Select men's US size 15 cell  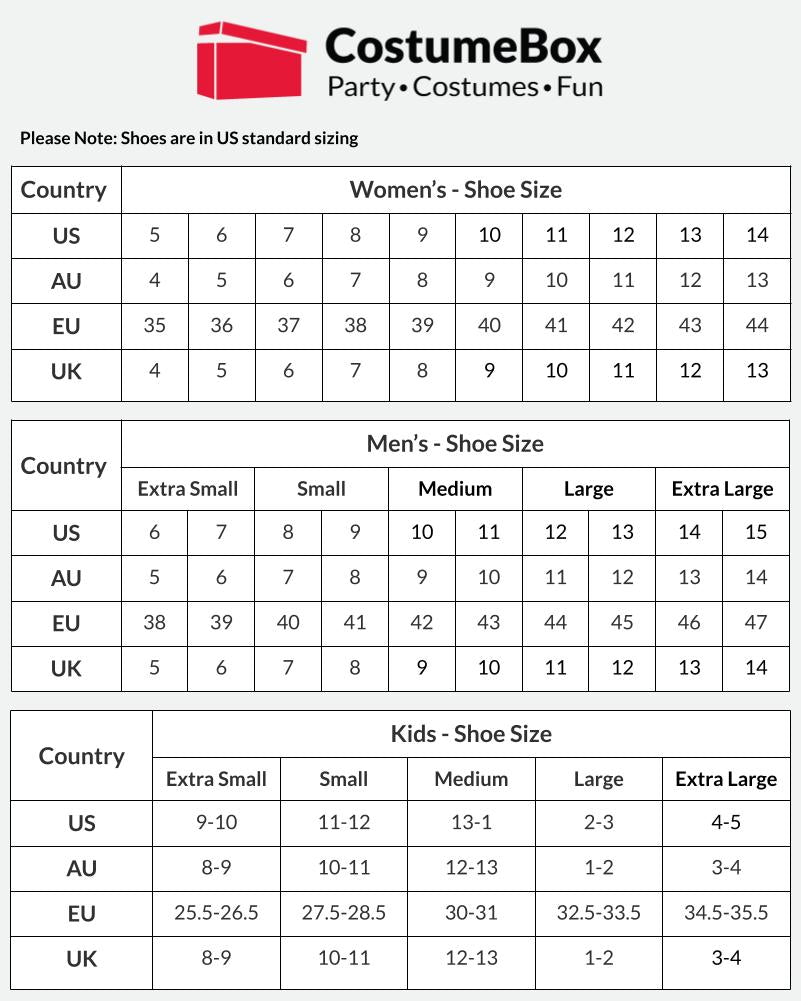pos(756,532)
